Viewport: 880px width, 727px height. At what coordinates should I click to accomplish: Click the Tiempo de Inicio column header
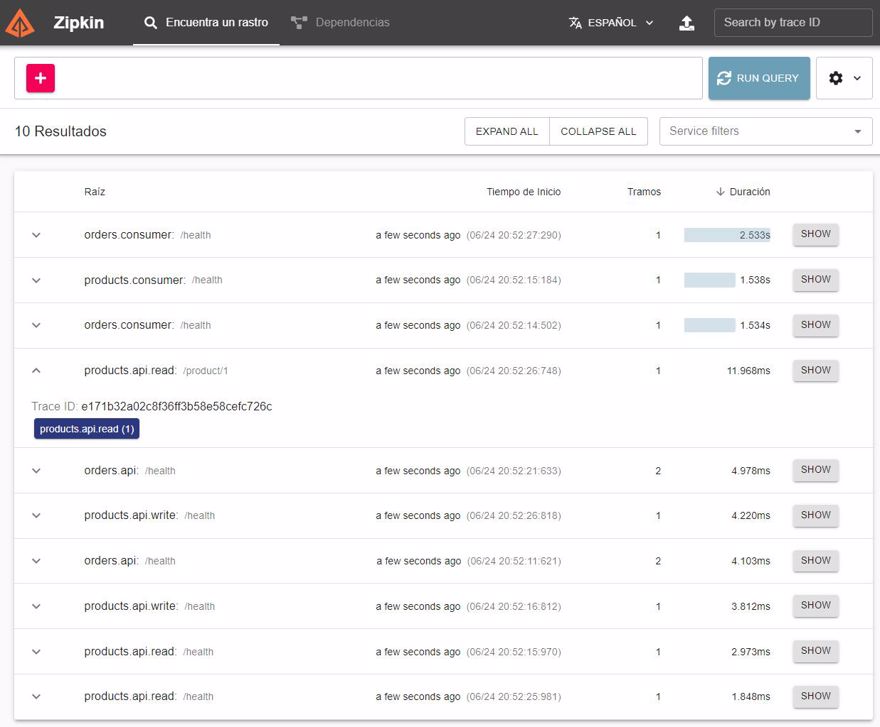tap(524, 192)
